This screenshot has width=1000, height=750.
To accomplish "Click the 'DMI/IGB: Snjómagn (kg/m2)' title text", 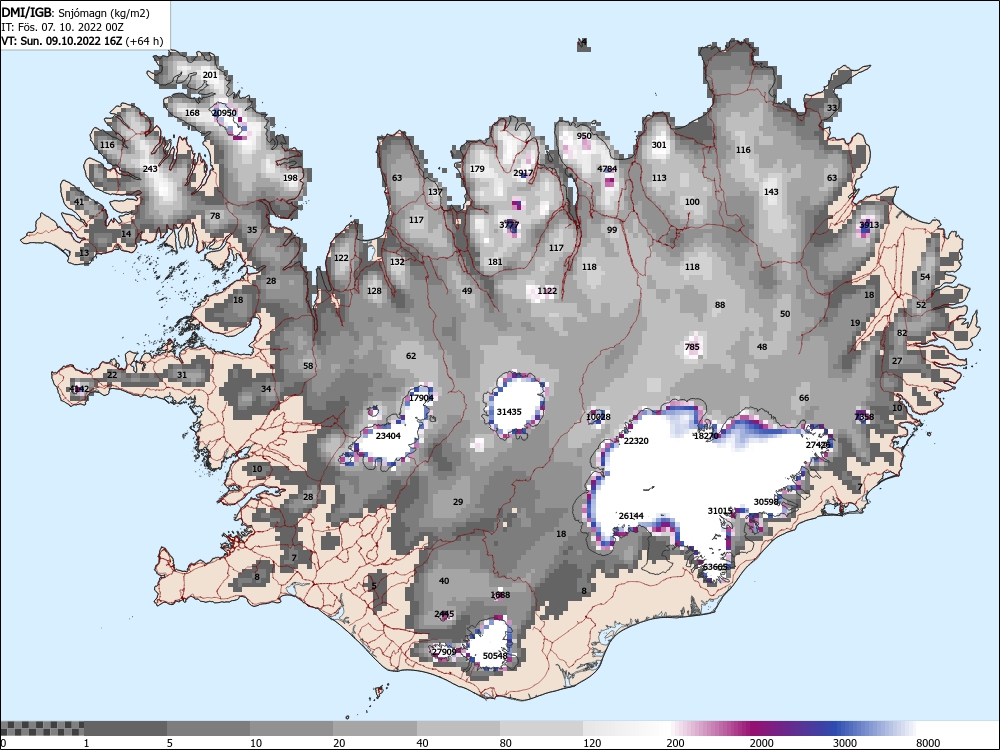I will pyautogui.click(x=75, y=12).
